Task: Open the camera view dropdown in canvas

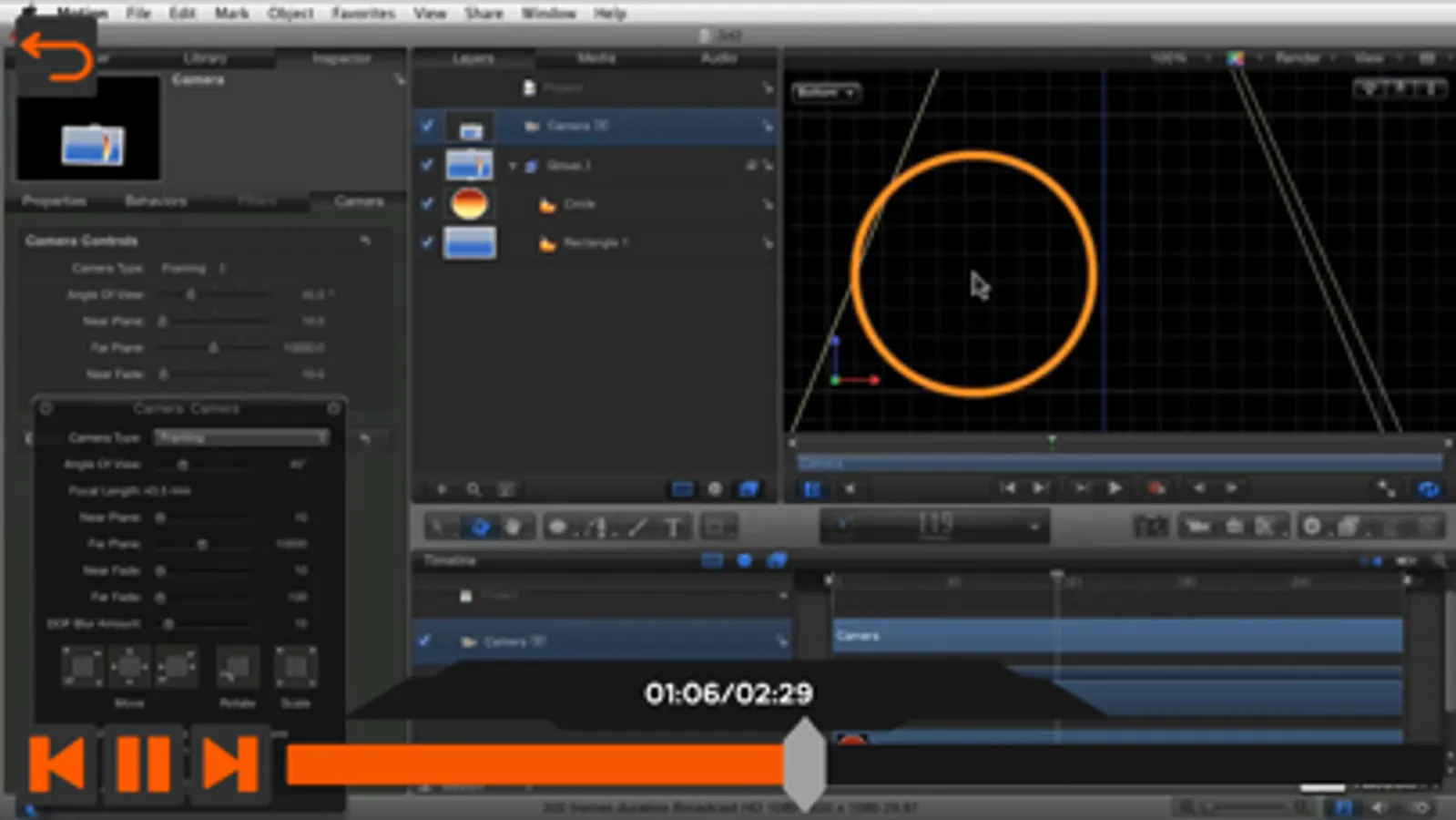Action: [825, 92]
